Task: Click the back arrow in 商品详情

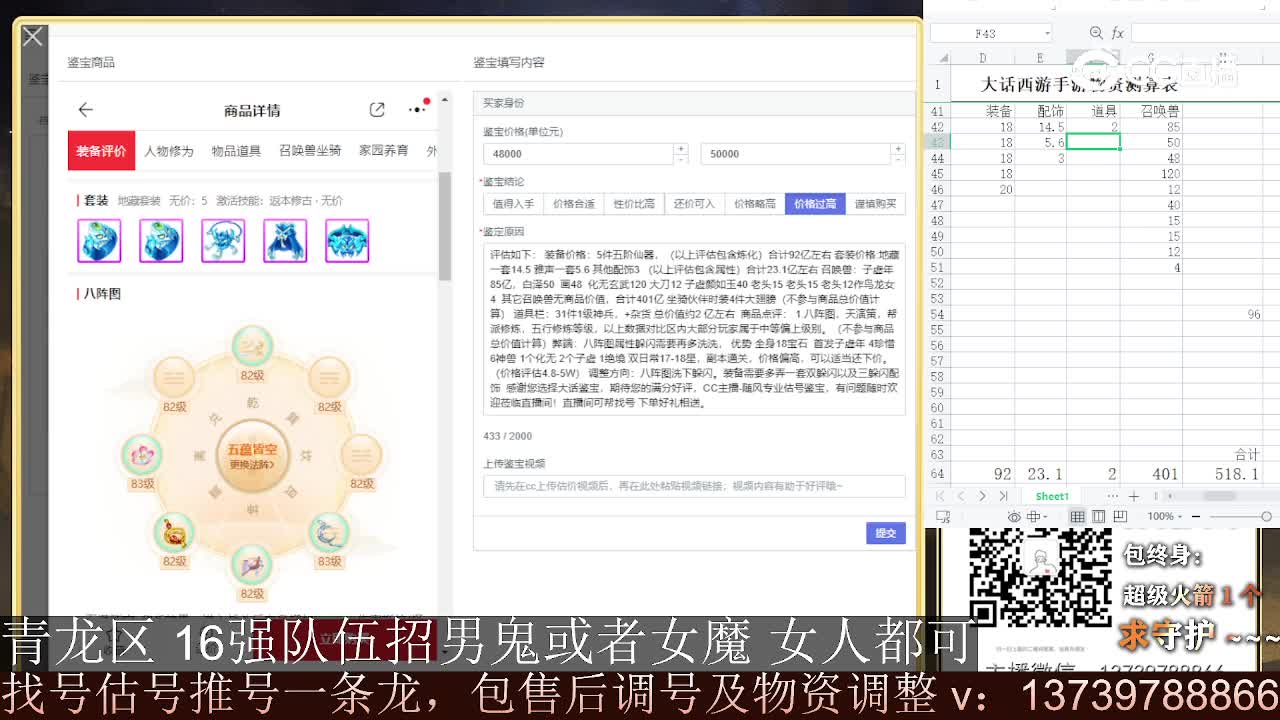Action: 86,110
